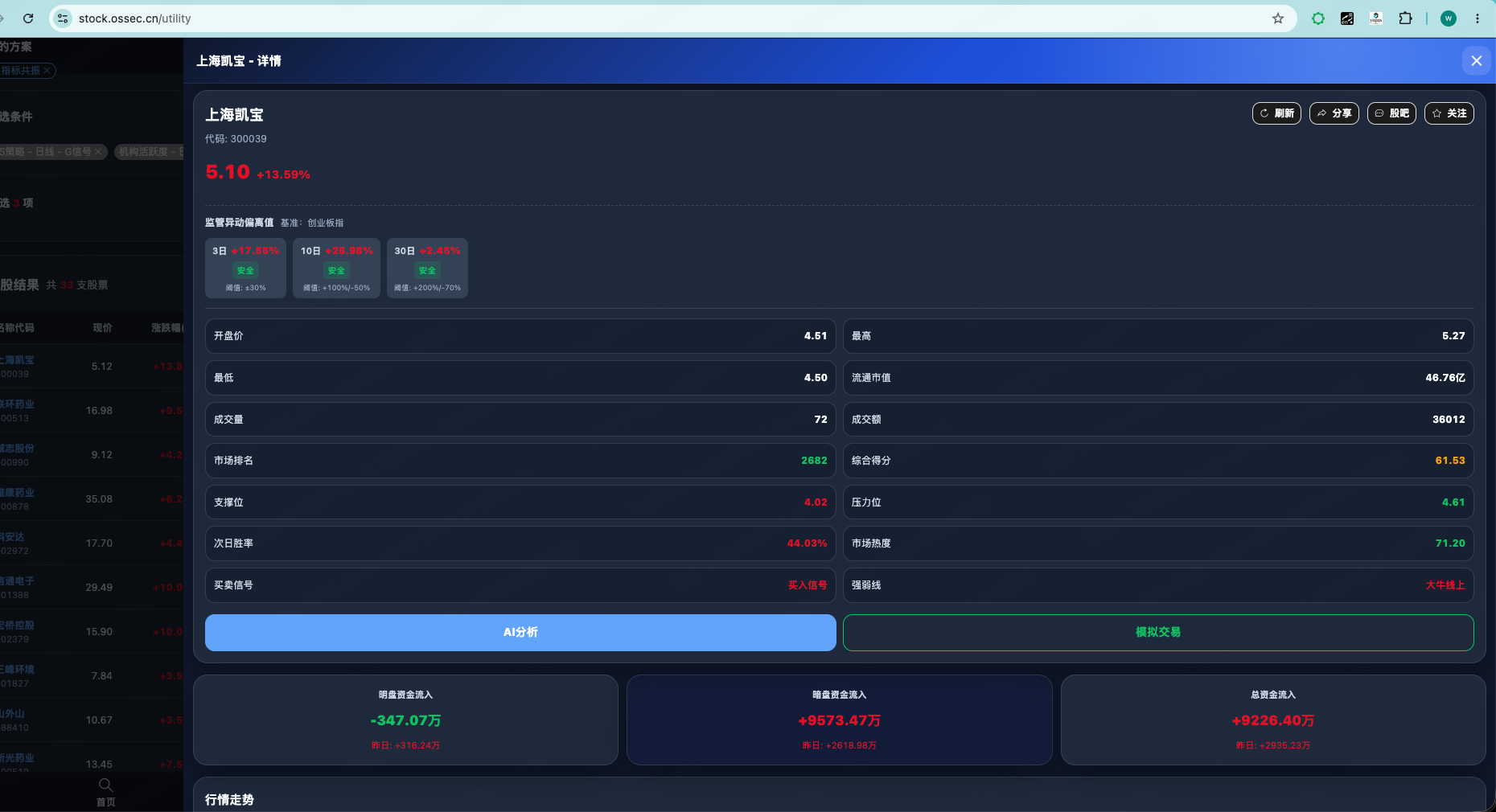Open the green gear extension icon
This screenshot has height=812, width=1496.
[x=1318, y=18]
